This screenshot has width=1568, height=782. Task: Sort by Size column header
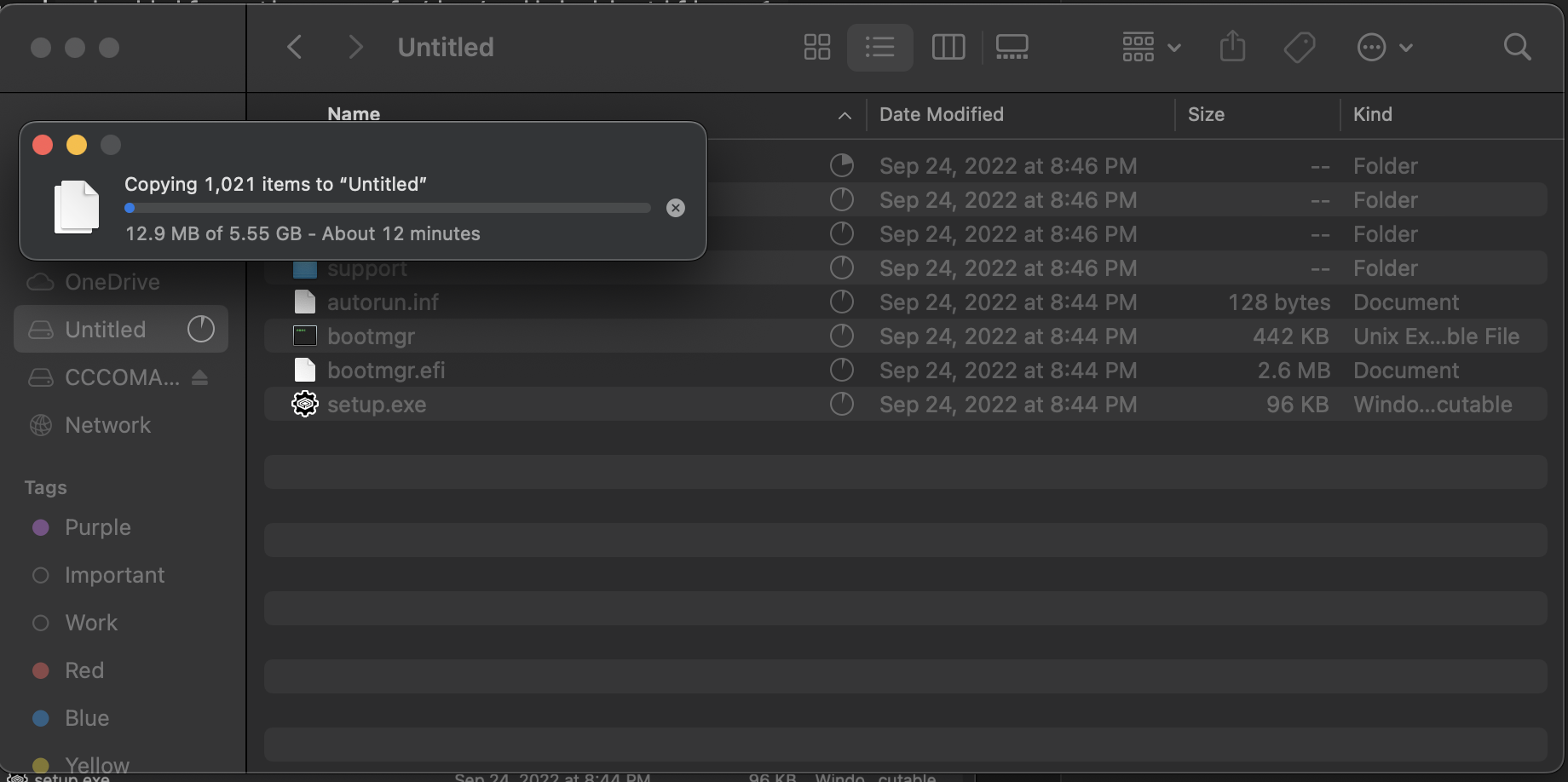1206,114
